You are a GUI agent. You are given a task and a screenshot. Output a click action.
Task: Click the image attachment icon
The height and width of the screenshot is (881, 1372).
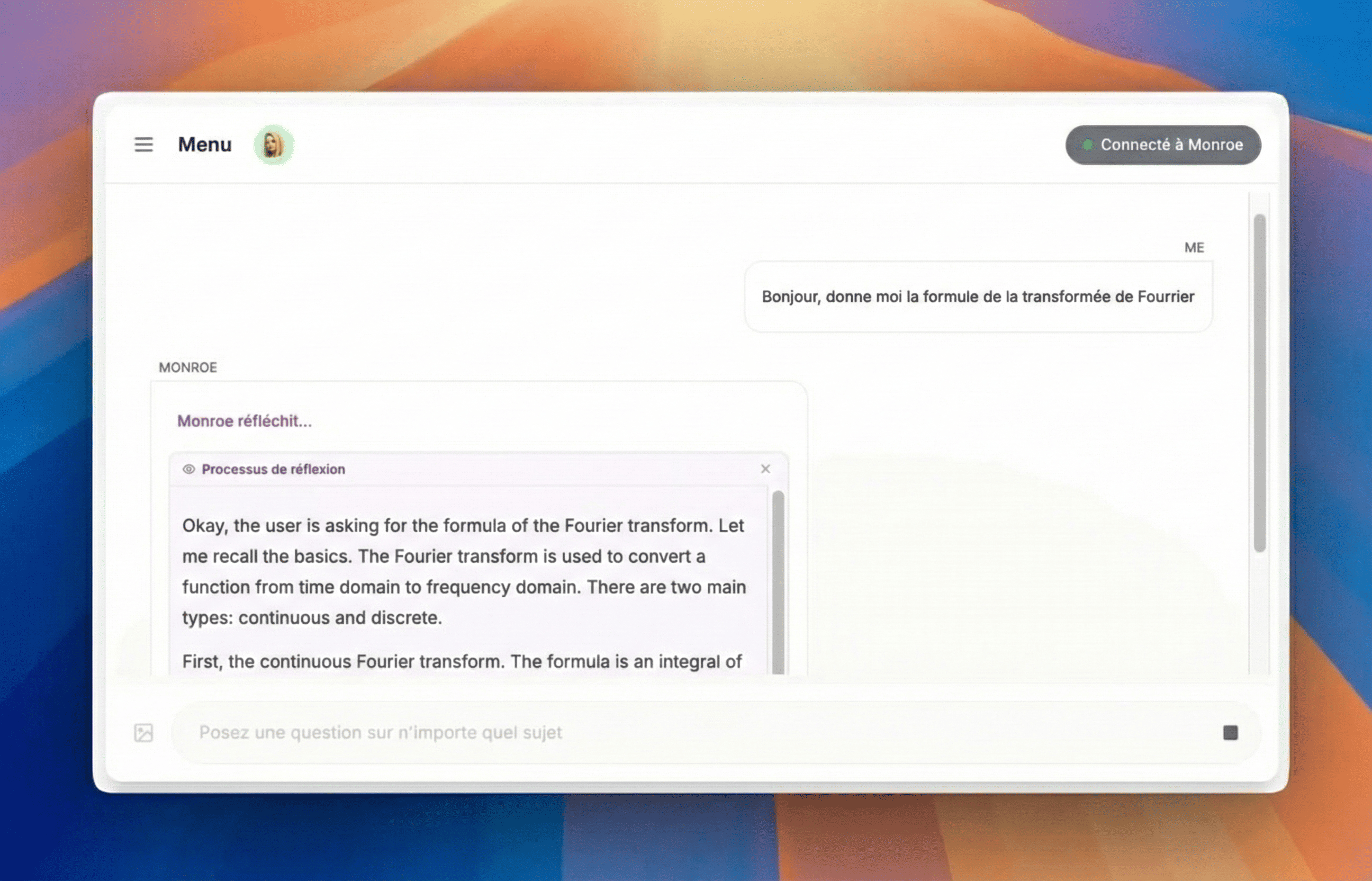(143, 732)
